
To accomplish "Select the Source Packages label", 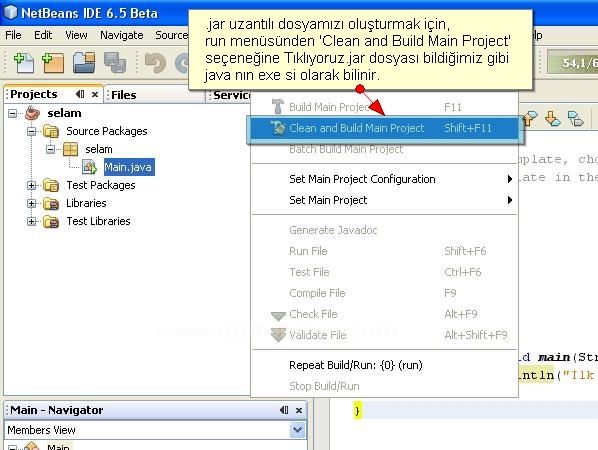I will [x=107, y=131].
